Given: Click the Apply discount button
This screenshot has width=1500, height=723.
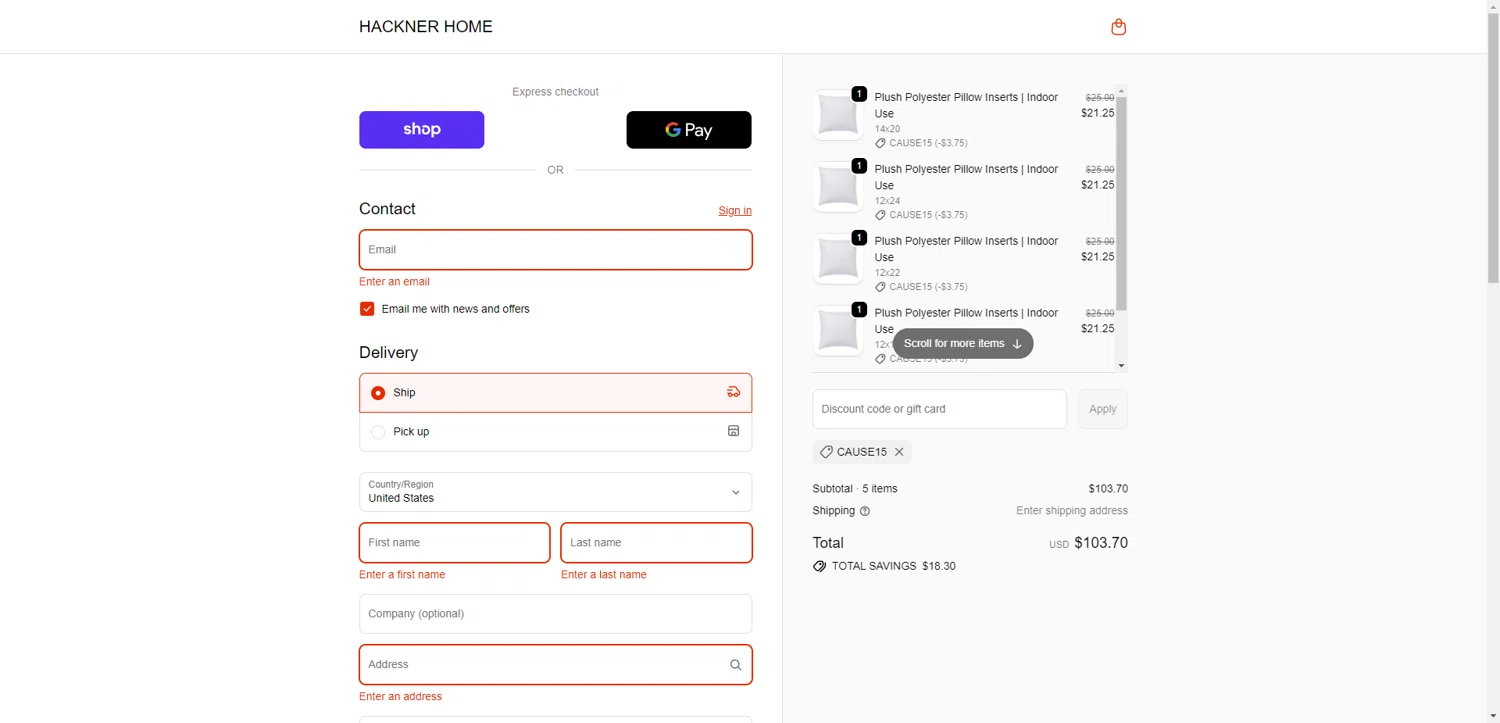Looking at the screenshot, I should pos(1102,409).
